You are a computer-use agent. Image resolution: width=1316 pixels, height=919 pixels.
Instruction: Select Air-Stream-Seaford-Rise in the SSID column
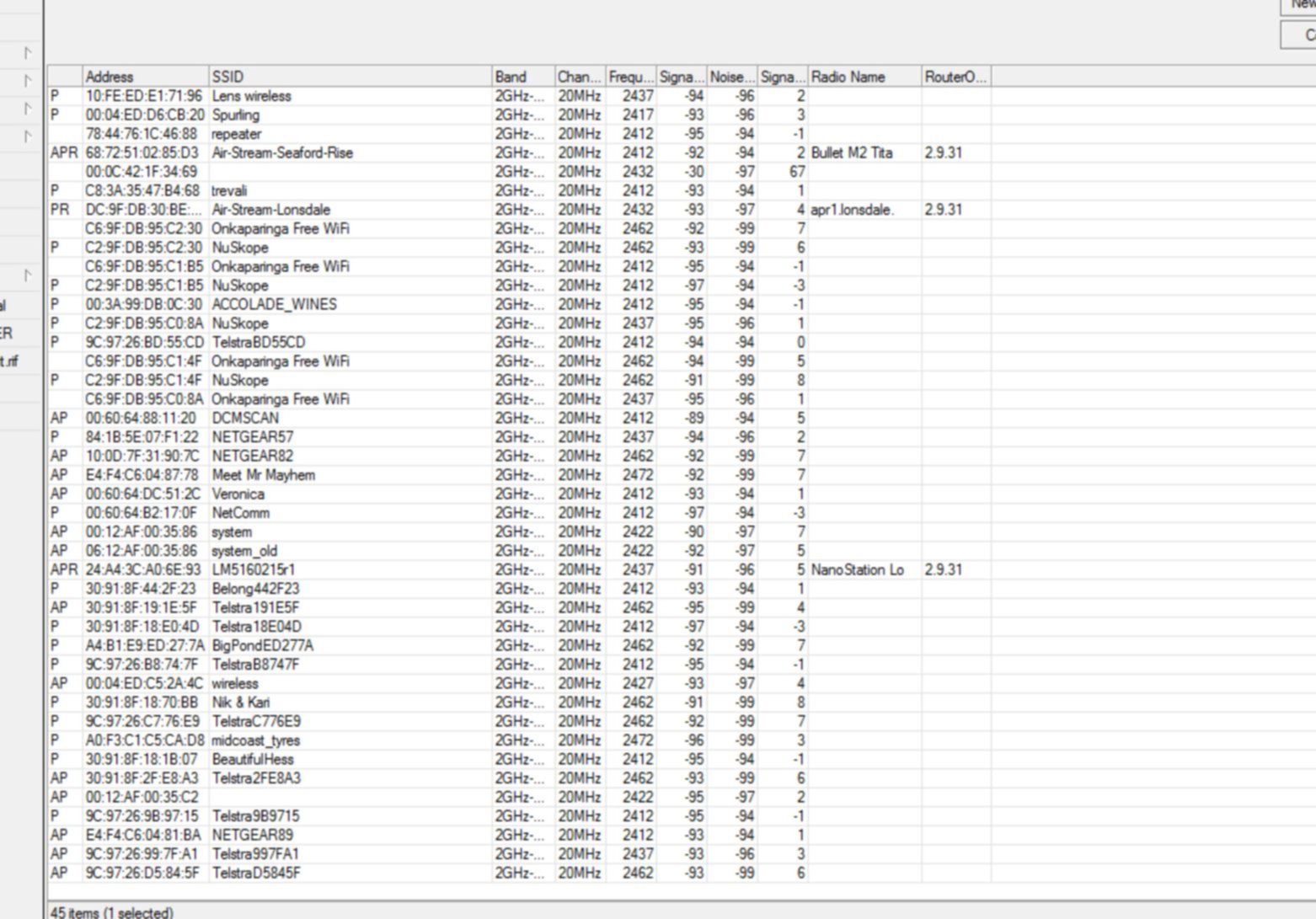pyautogui.click(x=282, y=152)
